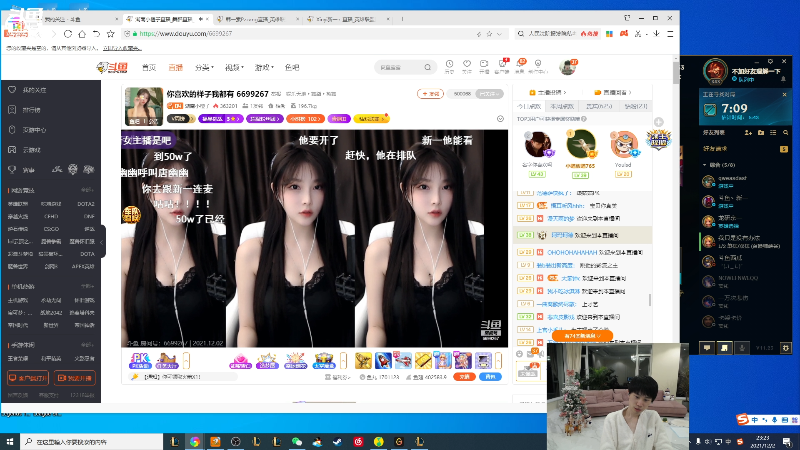This screenshot has width=800, height=450.
Task: Click the orange 充值 recharge button
Action: 464,377
